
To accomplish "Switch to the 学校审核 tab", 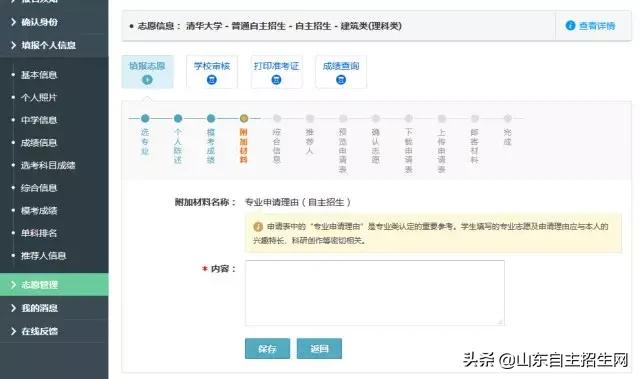I will click(212, 72).
